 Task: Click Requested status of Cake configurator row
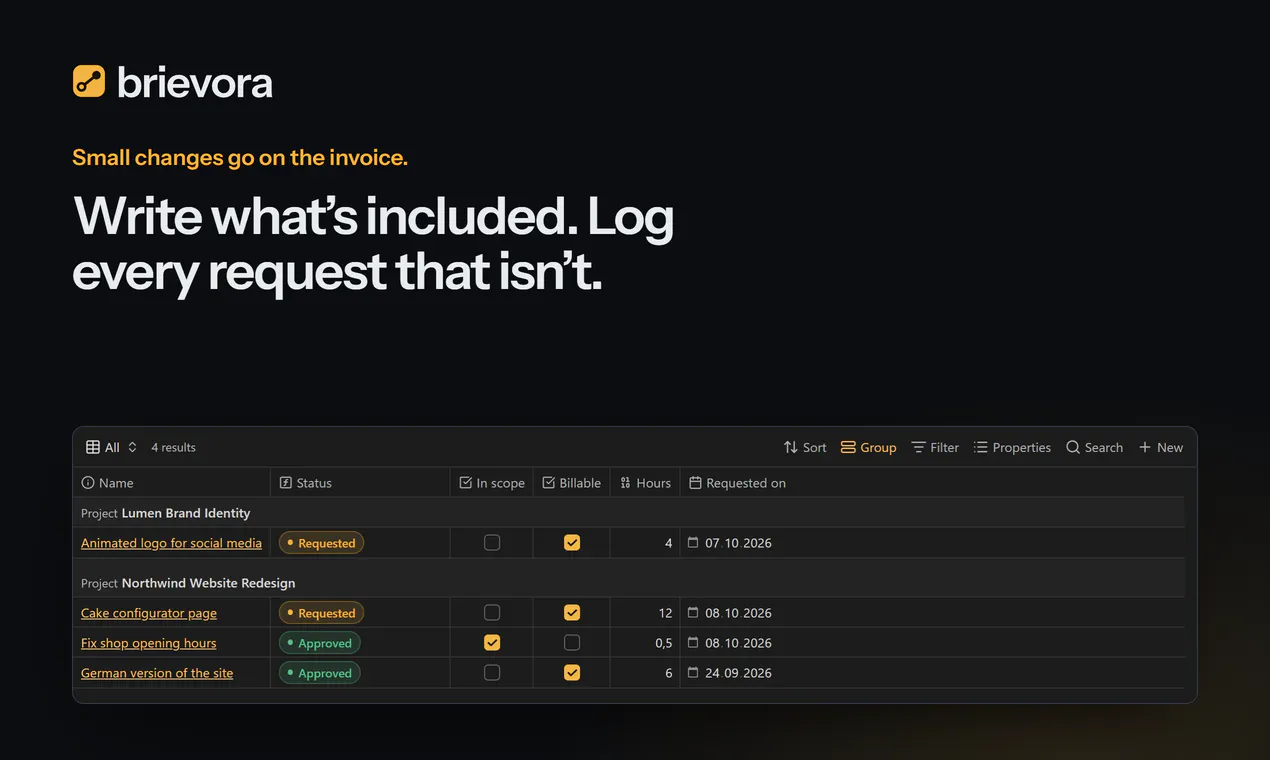coord(321,613)
